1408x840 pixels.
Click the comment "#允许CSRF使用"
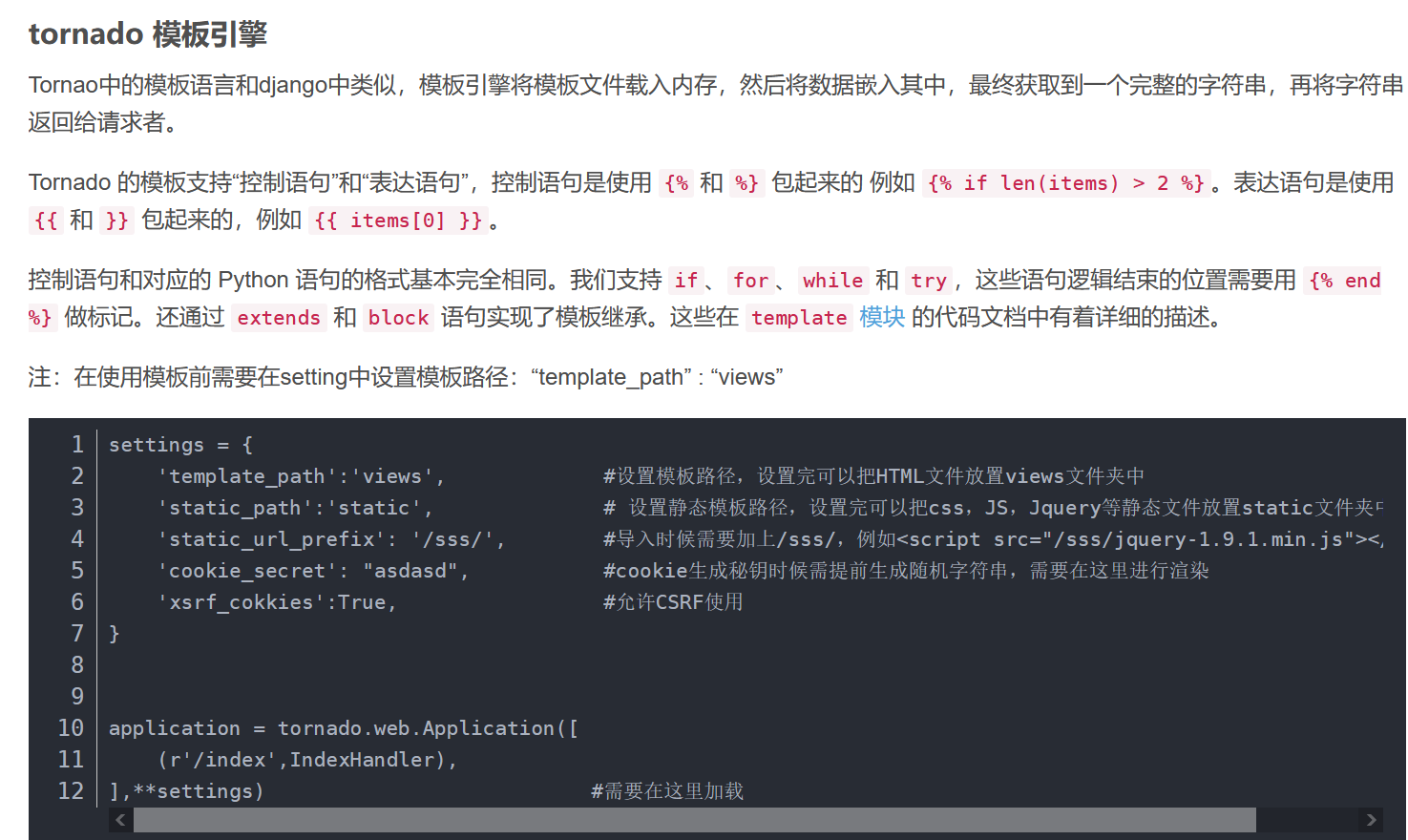[x=673, y=602]
